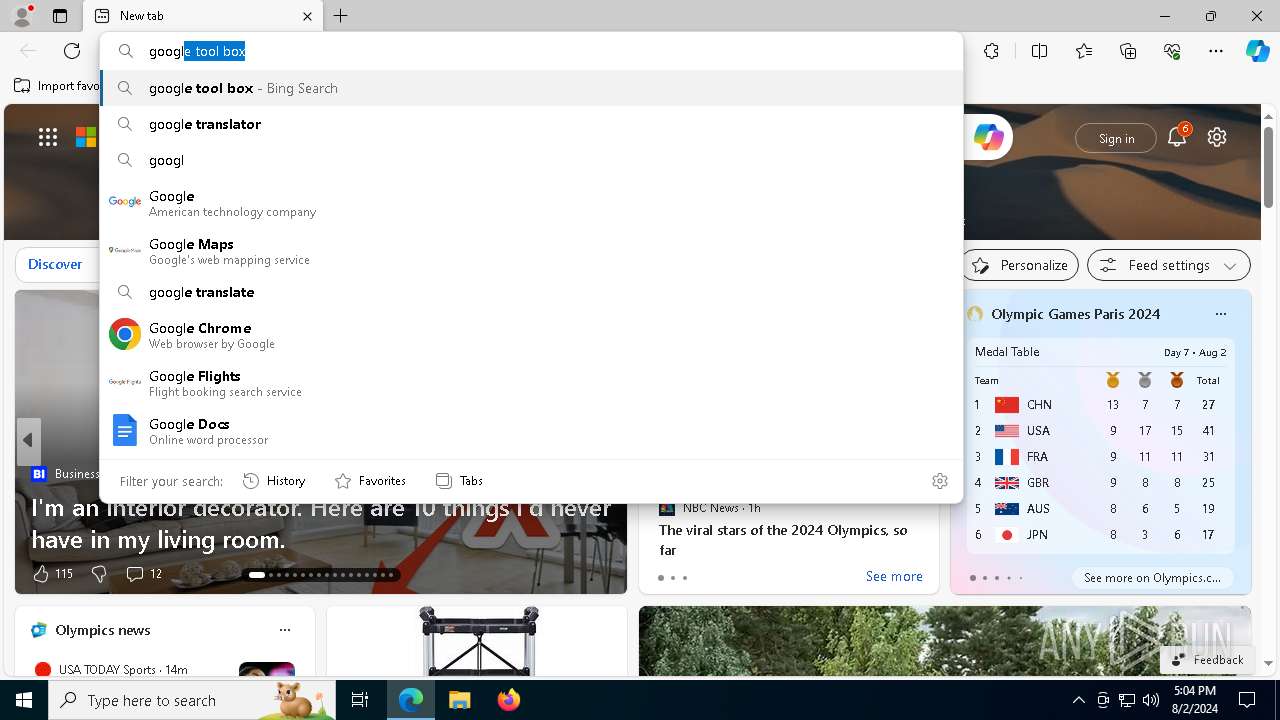Open Task View in taskbar

tap(360, 700)
